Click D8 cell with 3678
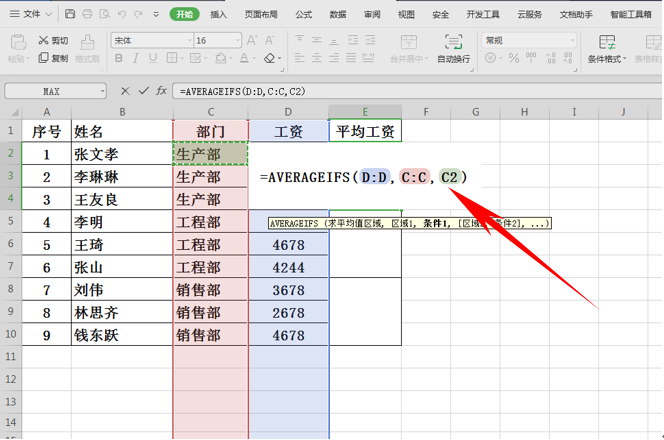664x440 pixels. pos(288,290)
